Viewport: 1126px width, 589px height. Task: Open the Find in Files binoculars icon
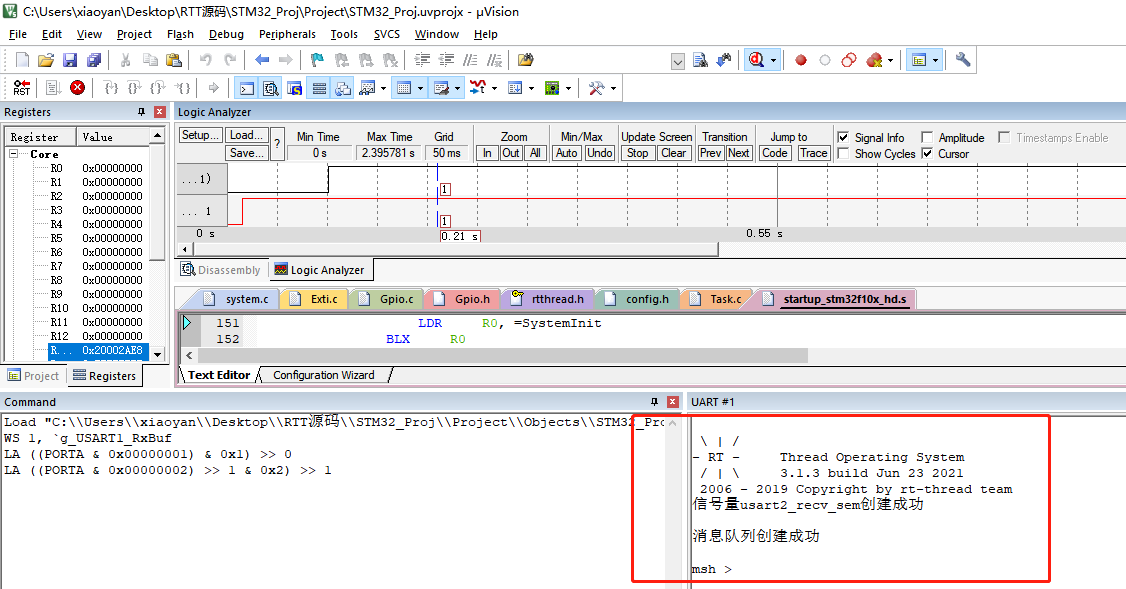point(525,59)
